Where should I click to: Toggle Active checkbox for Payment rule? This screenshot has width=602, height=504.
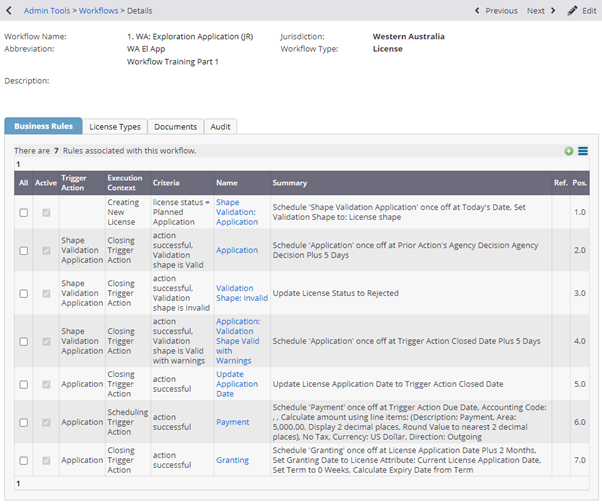pyautogui.click(x=46, y=422)
